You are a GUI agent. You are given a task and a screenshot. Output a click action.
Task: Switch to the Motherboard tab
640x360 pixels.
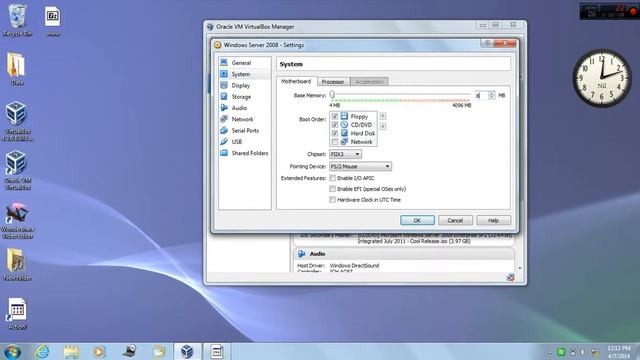point(296,81)
